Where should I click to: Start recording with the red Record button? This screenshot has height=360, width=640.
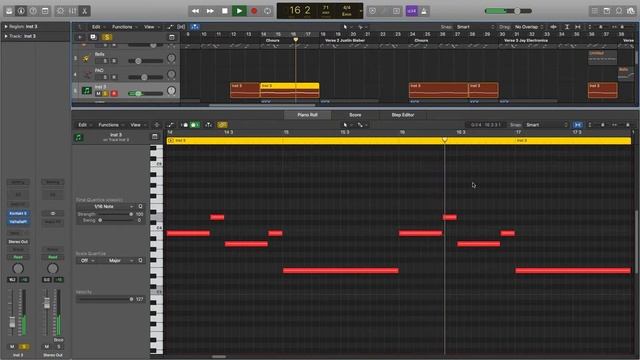pyautogui.click(x=254, y=11)
